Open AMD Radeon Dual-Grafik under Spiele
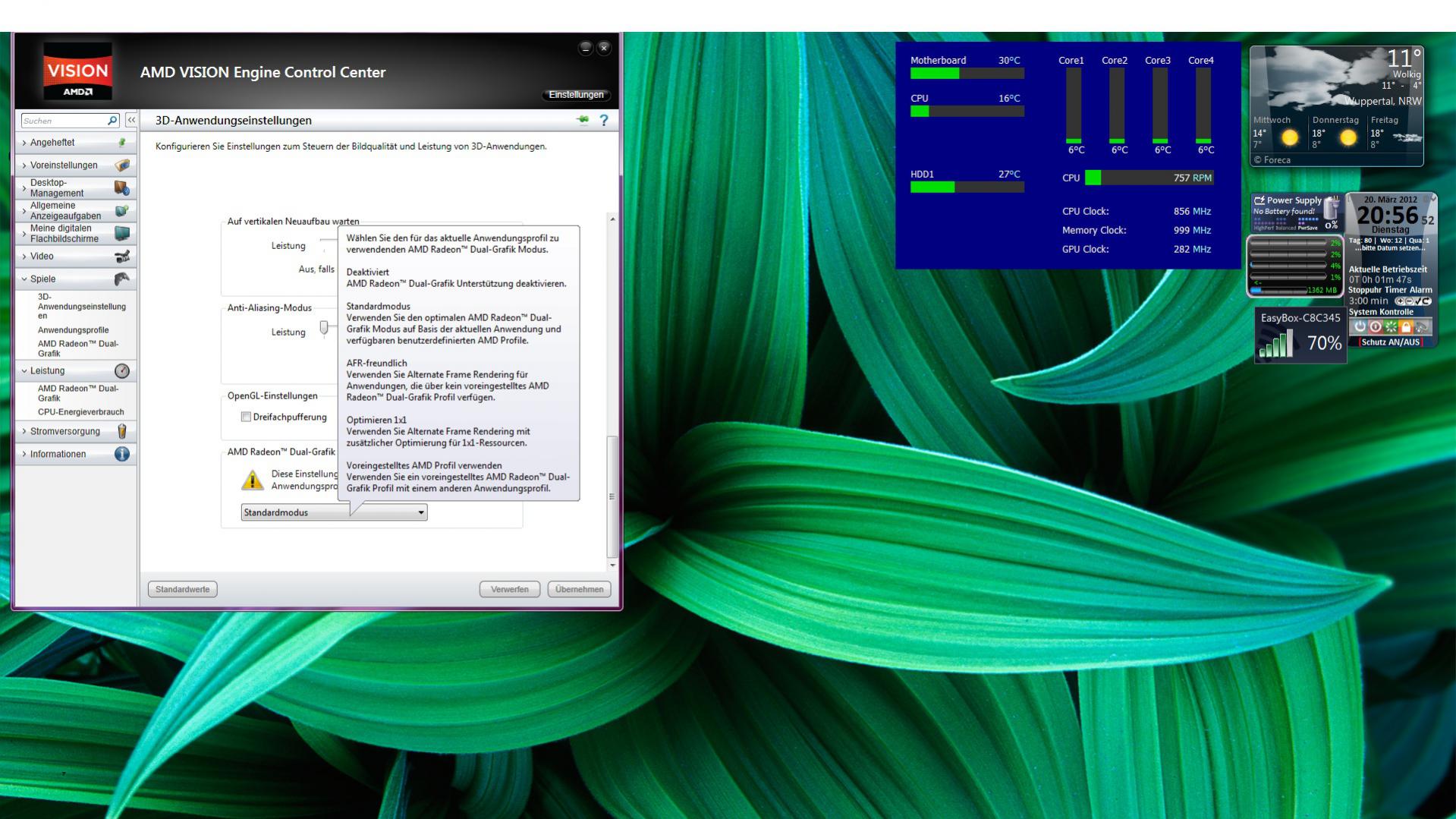 click(78, 348)
